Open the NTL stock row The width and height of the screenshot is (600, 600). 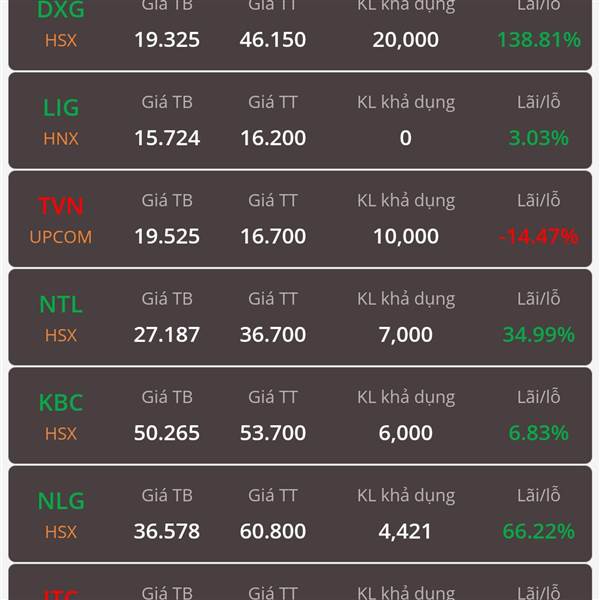point(300,317)
